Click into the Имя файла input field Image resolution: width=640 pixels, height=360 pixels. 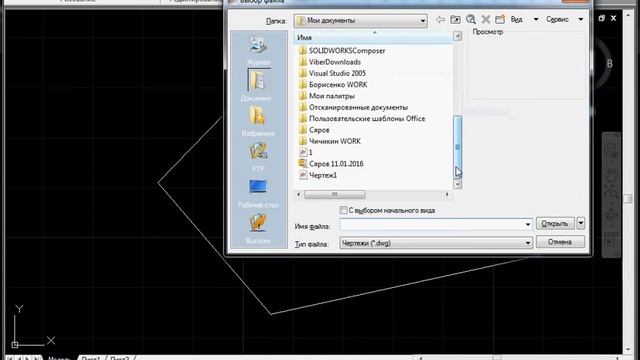431,224
